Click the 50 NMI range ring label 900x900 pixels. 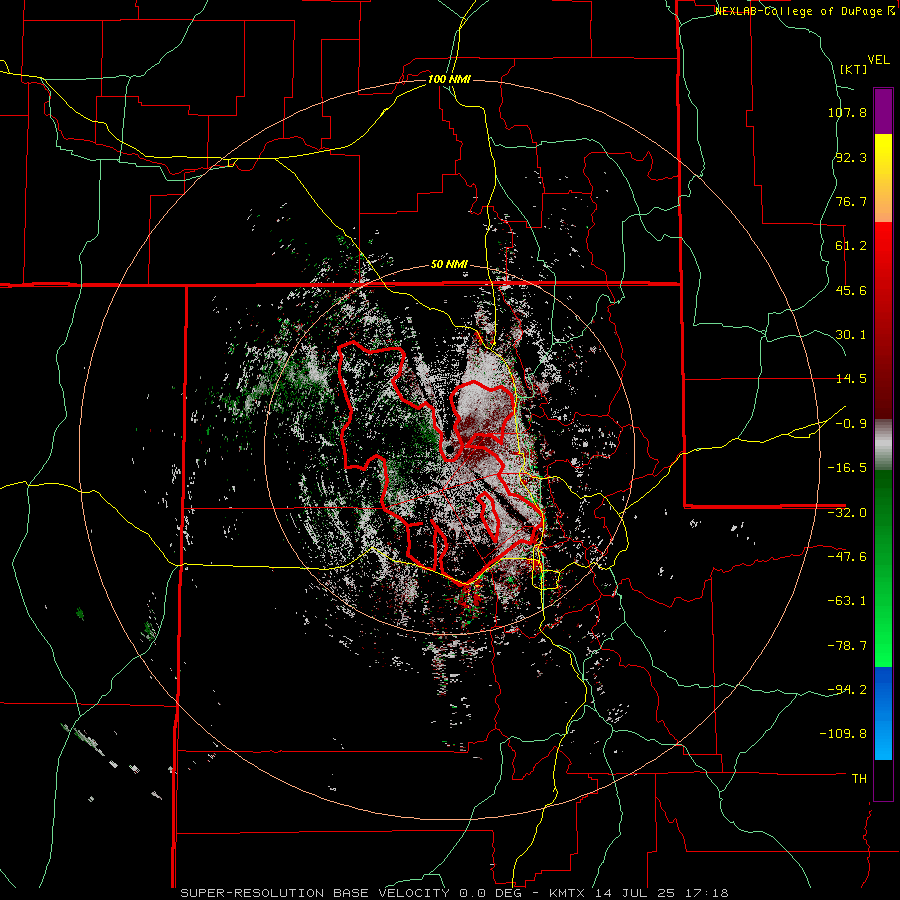(x=449, y=265)
